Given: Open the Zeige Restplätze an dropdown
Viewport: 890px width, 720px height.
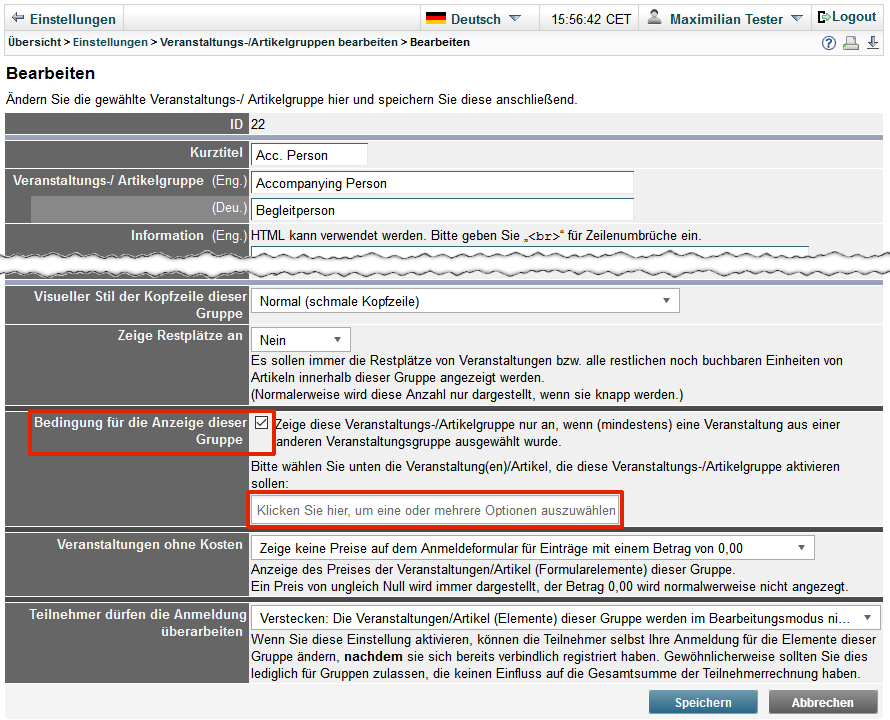Looking at the screenshot, I should pyautogui.click(x=300, y=340).
